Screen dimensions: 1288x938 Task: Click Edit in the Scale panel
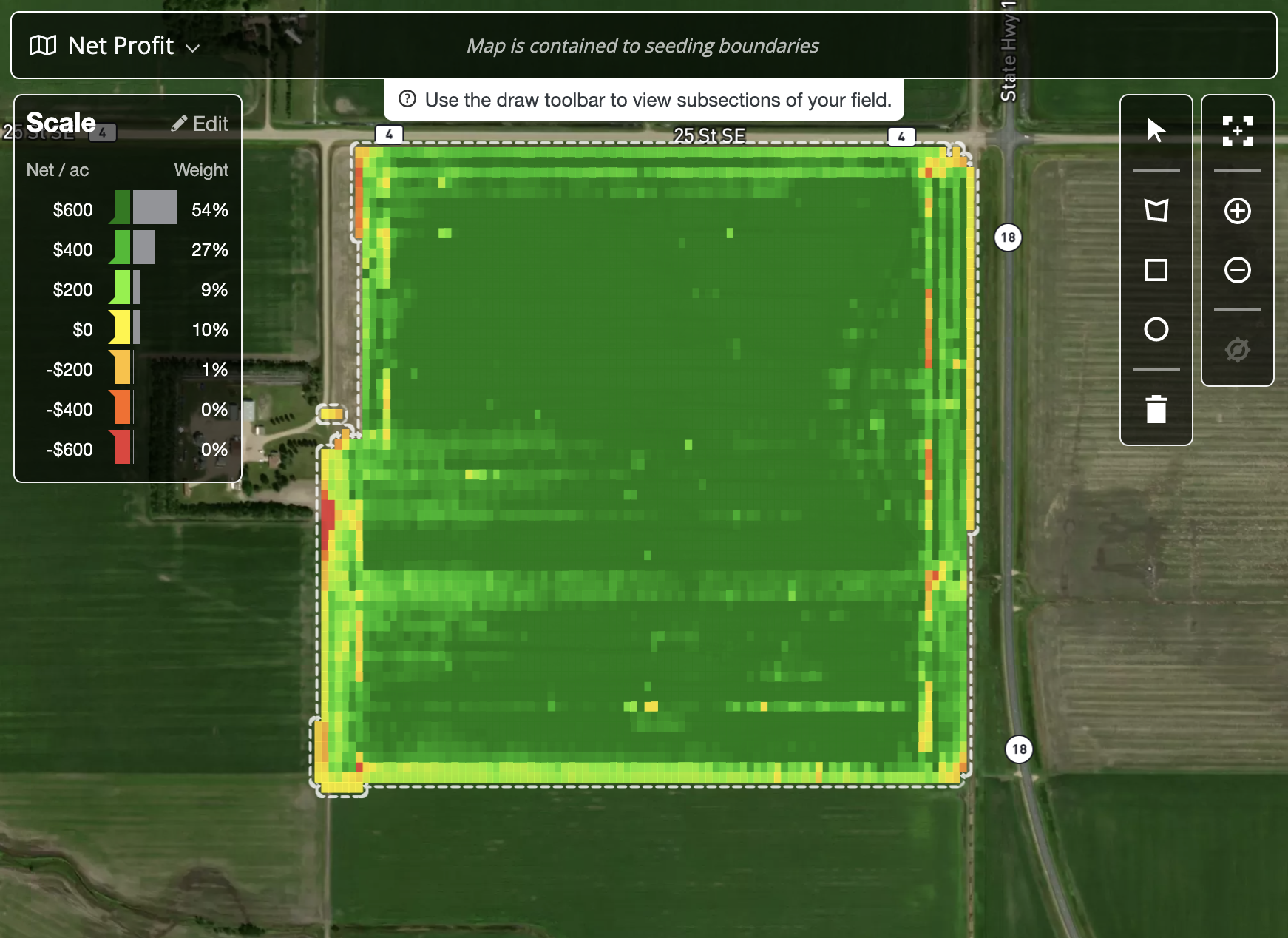coord(200,124)
